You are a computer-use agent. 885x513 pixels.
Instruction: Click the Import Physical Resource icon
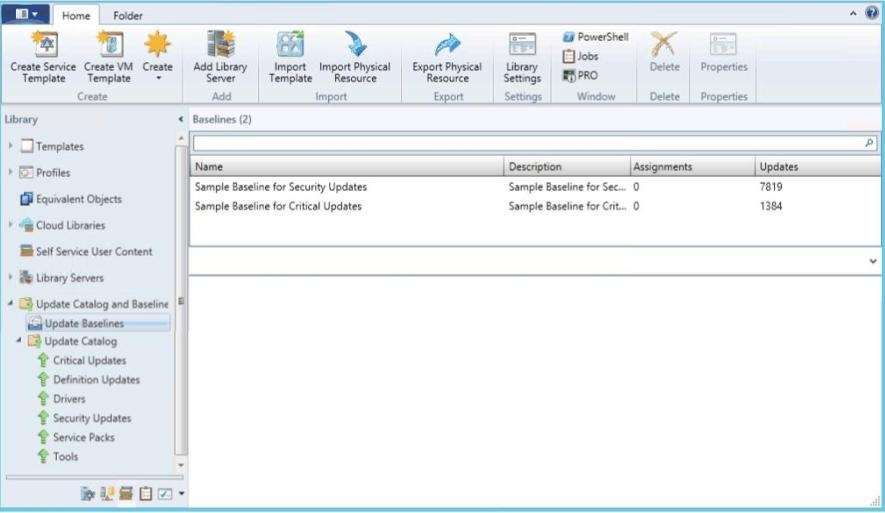(355, 44)
